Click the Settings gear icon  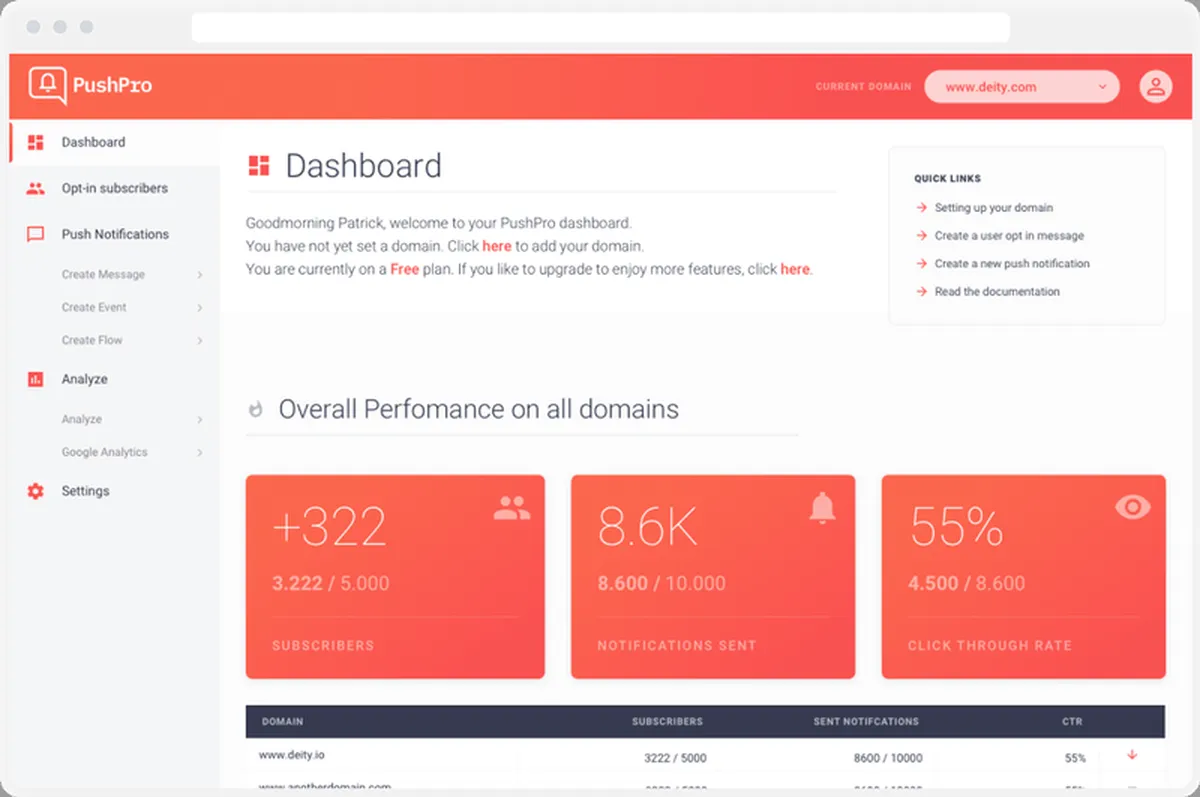tap(36, 491)
